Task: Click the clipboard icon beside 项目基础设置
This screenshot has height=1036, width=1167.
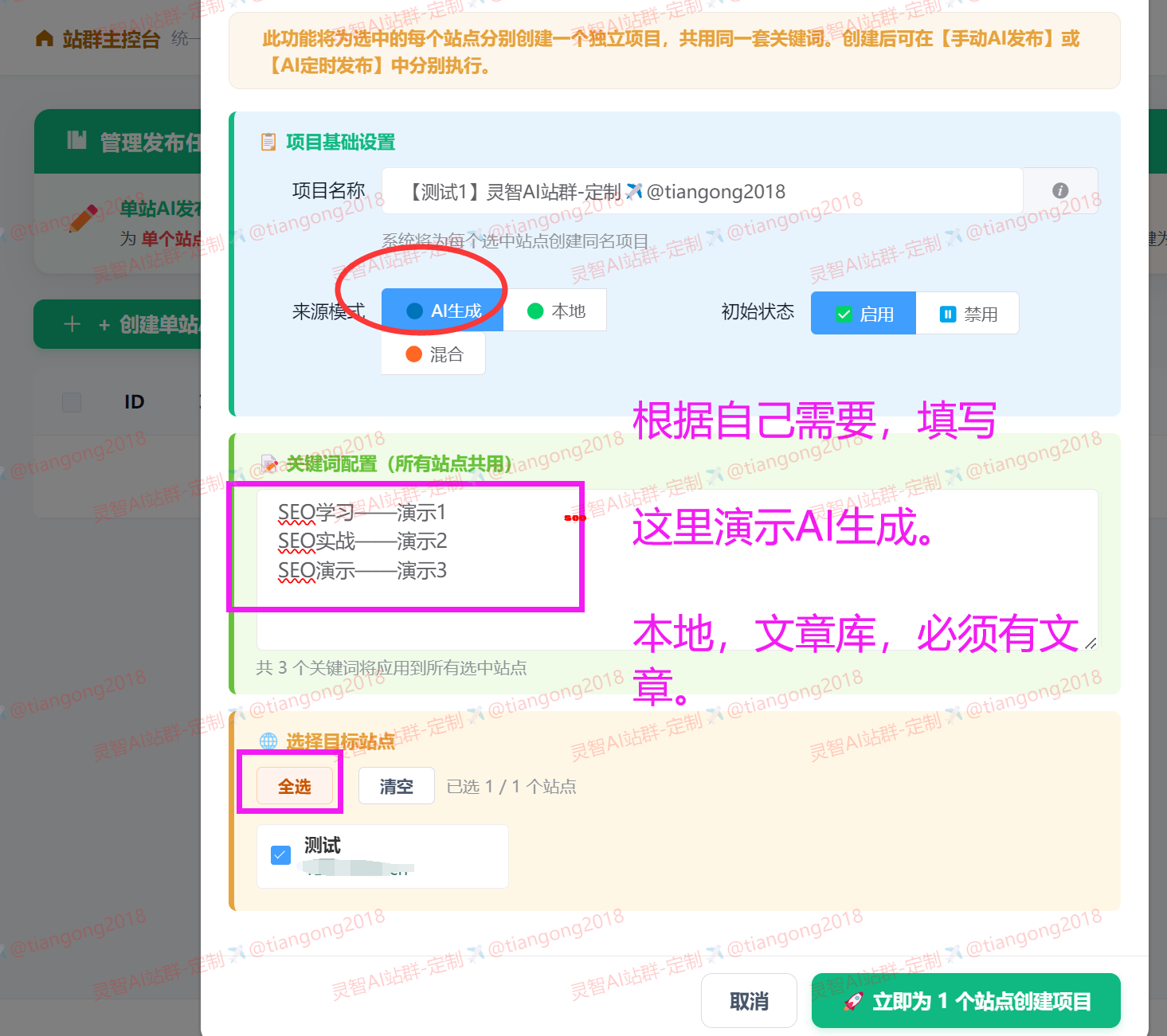Action: (x=268, y=142)
